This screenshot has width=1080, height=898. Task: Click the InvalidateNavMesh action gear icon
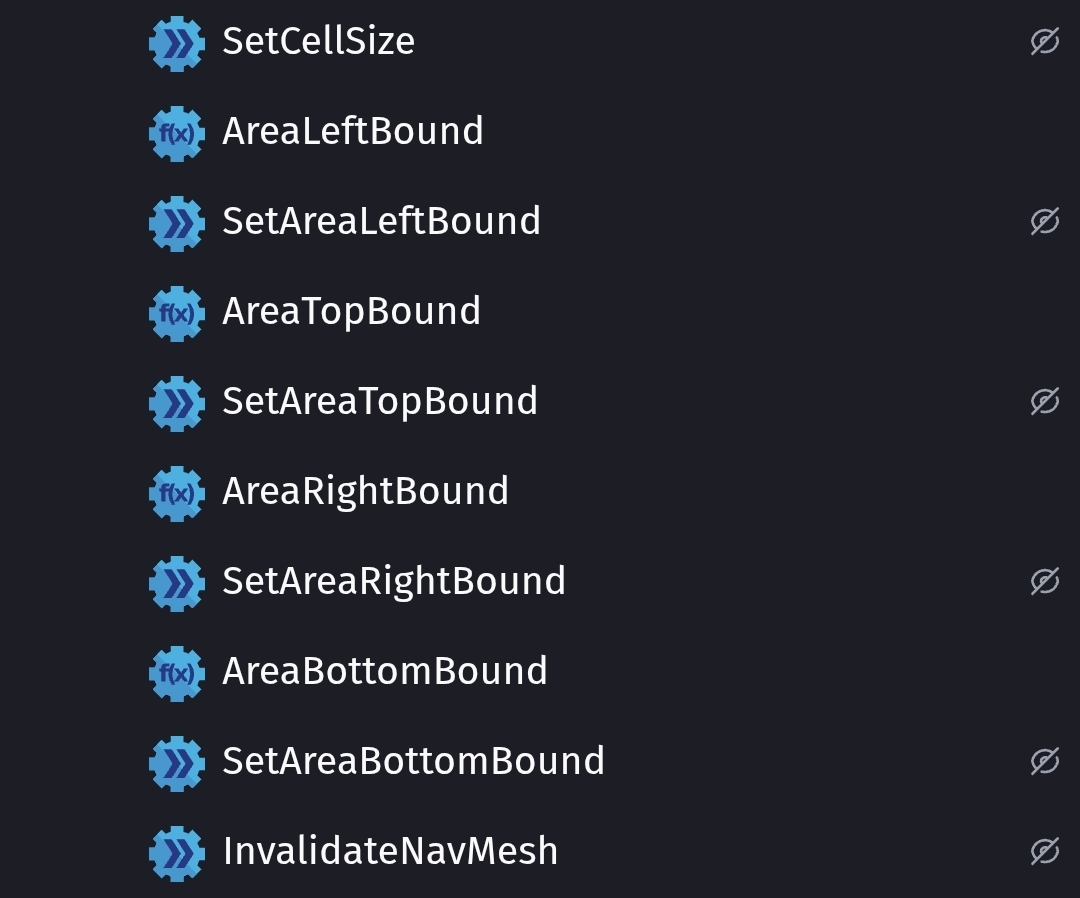pos(176,853)
